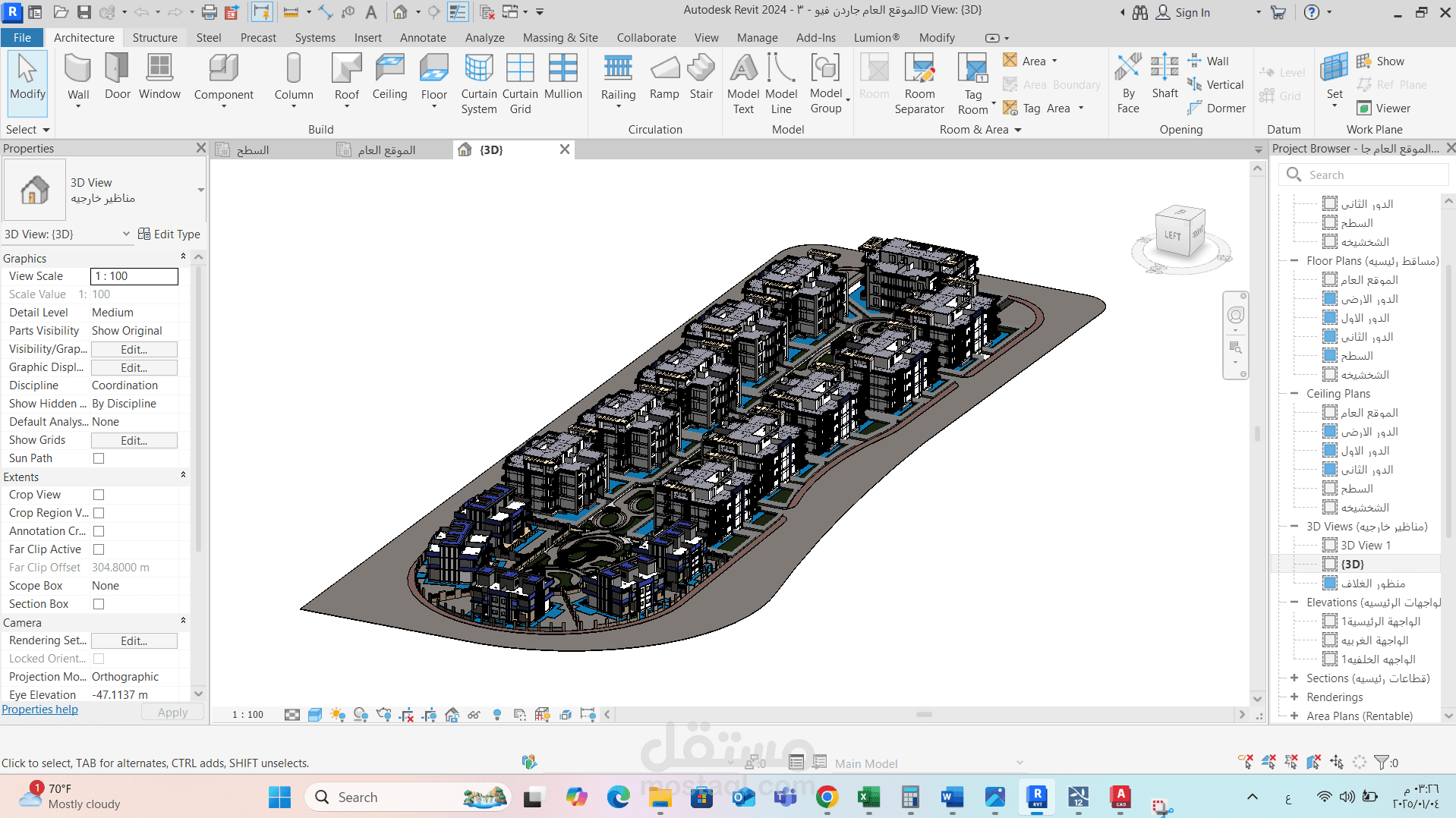This screenshot has width=1456, height=818.
Task: Select the Ramp tool
Action: tap(664, 77)
